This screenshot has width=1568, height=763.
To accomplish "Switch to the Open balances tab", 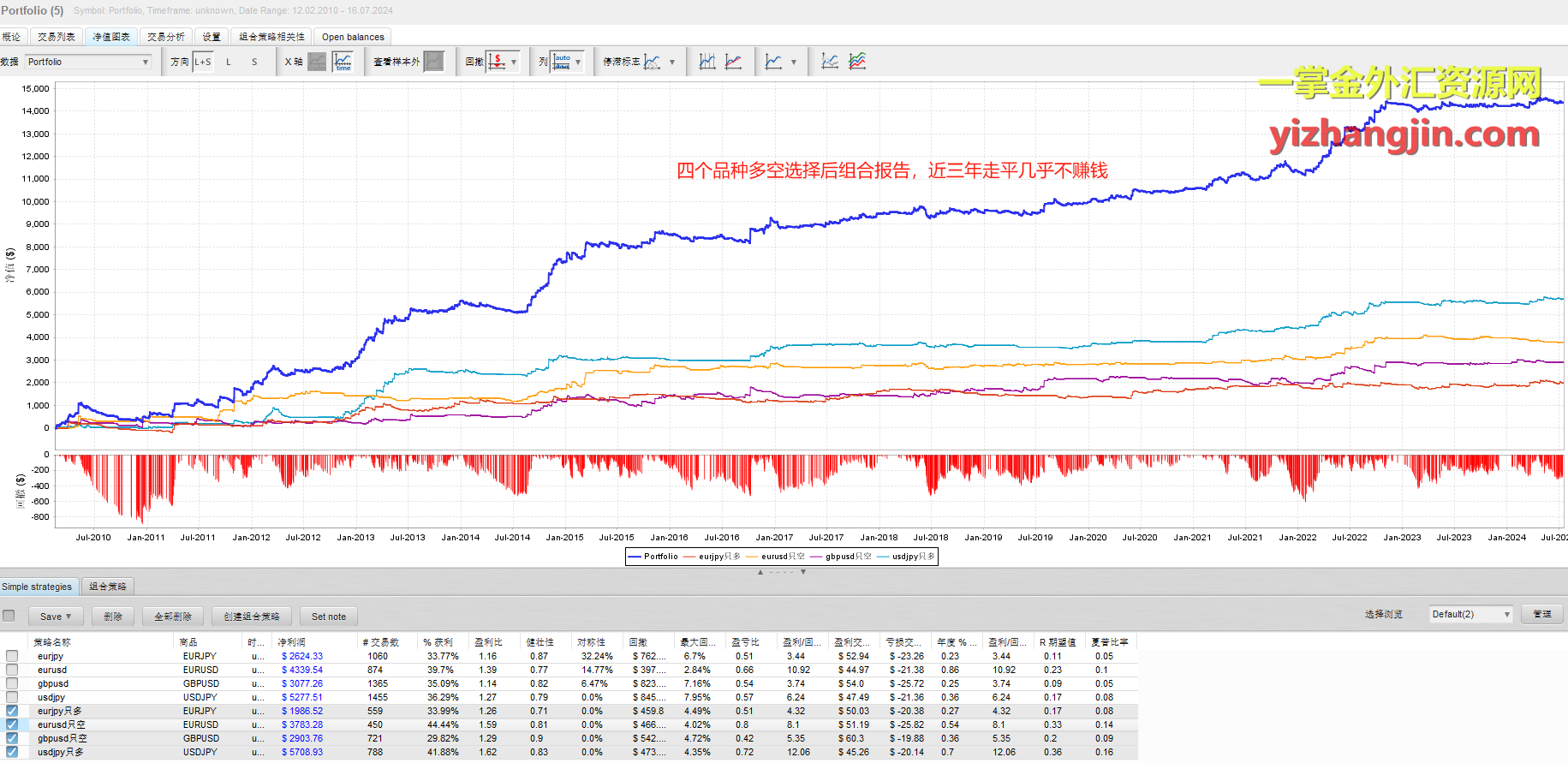I will click(353, 37).
